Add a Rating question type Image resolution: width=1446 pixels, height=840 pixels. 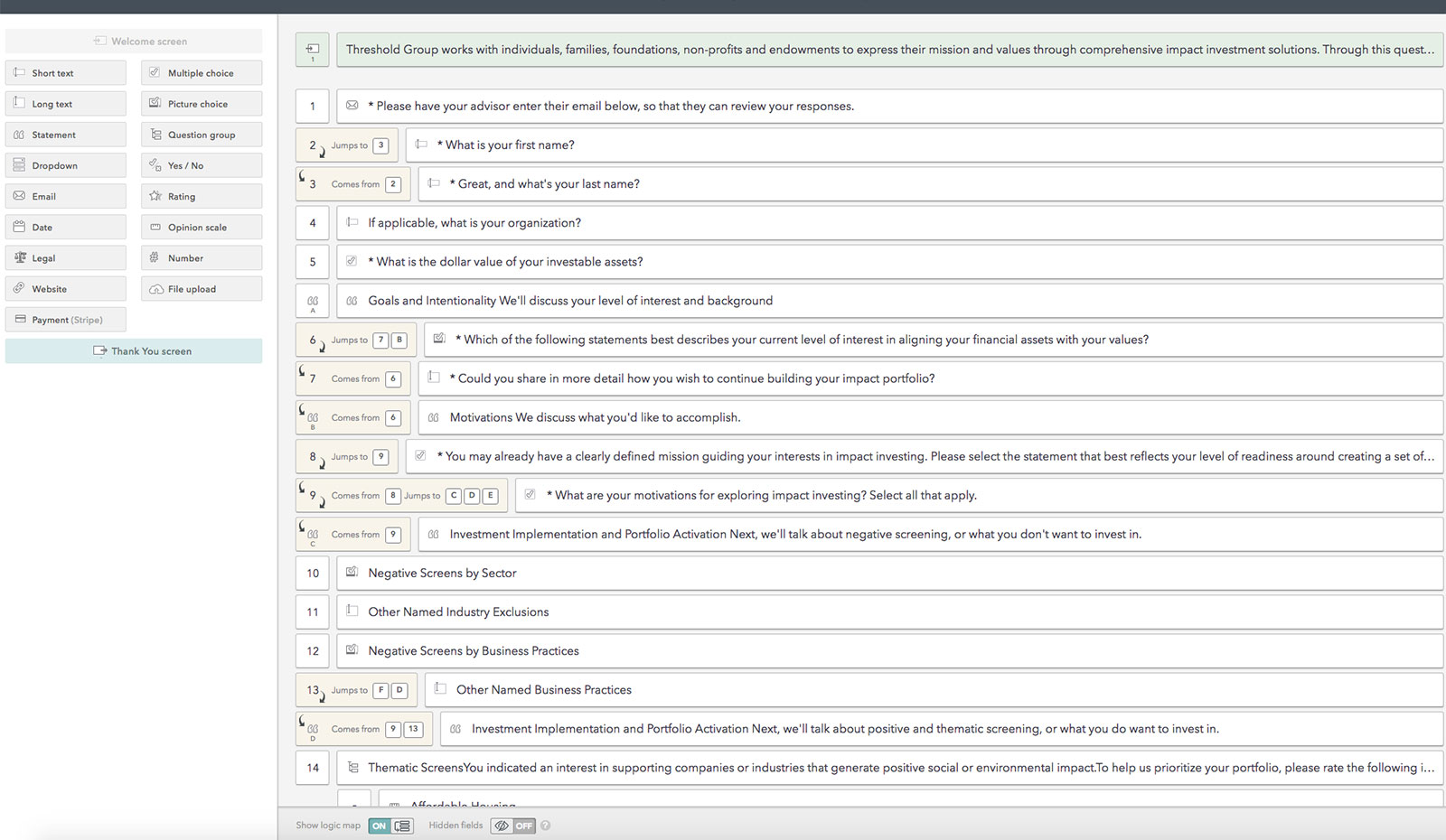pyautogui.click(x=202, y=196)
